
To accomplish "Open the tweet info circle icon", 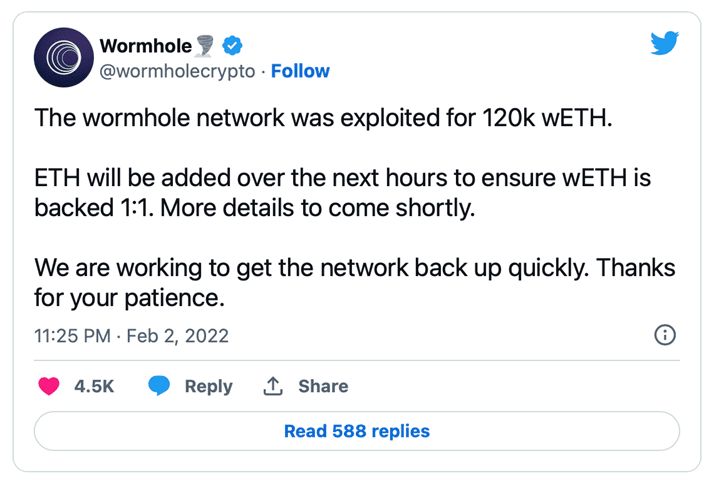I will point(665,335).
